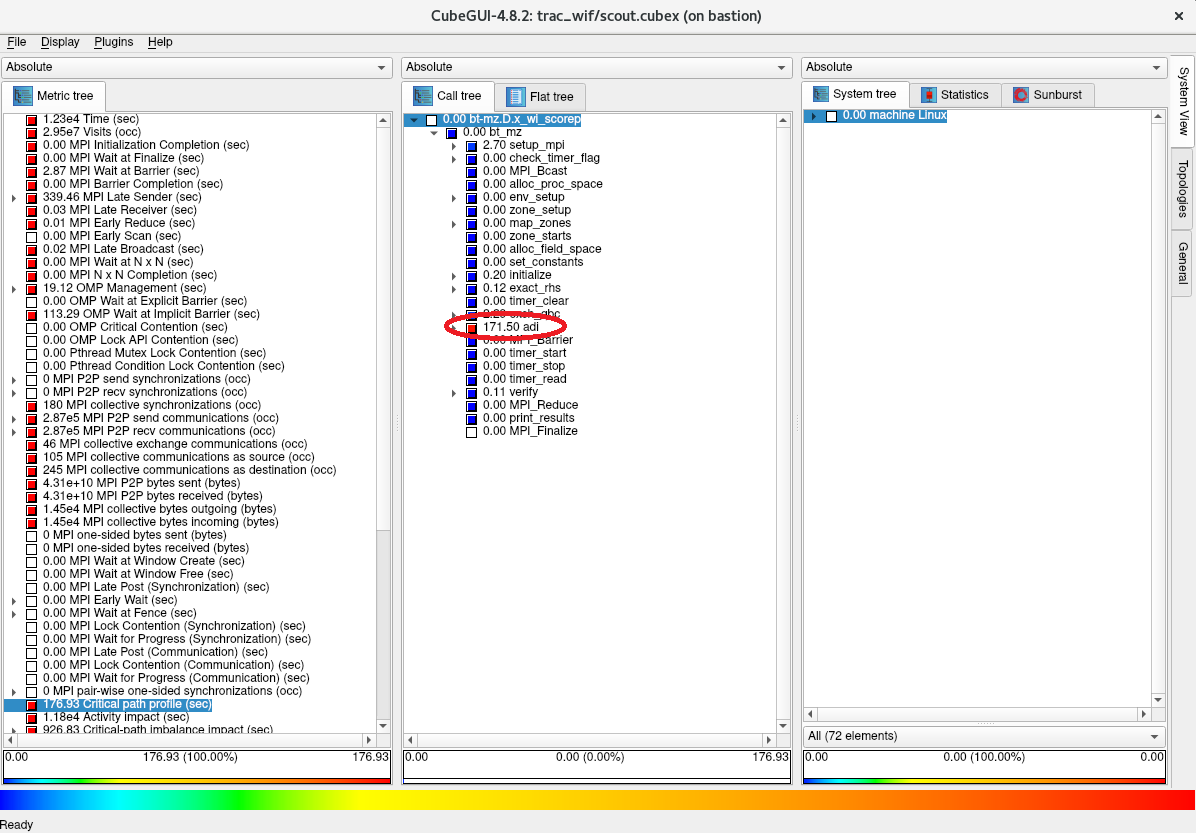Click the rainbow color scale bar

(x=598, y=800)
